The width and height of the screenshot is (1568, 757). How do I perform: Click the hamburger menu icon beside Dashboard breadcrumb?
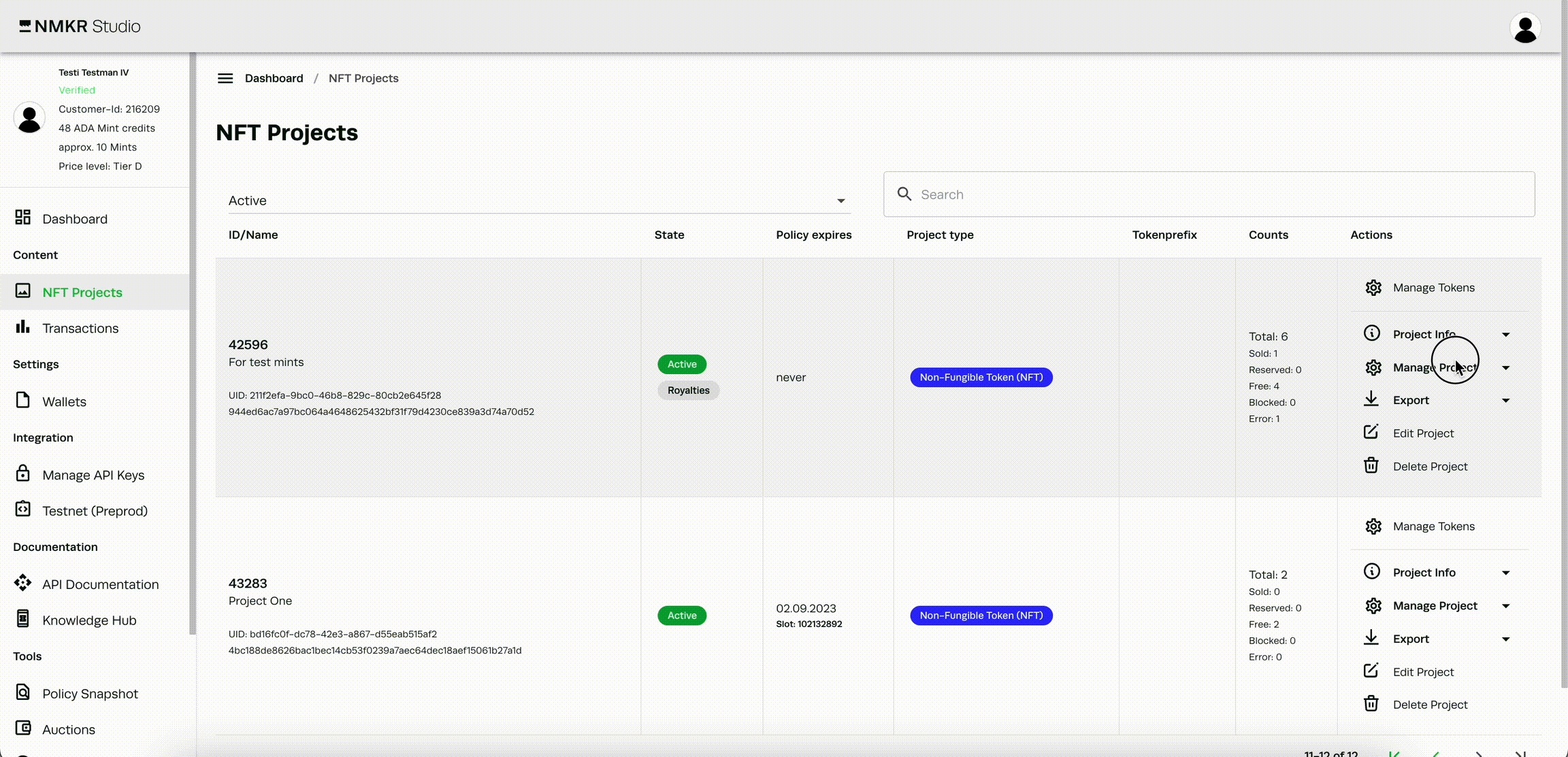point(225,78)
